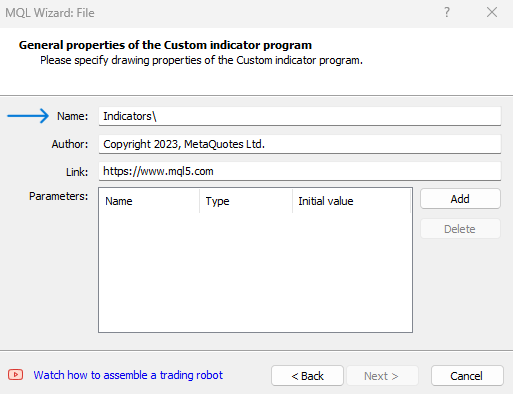Cancel the MQL Wizard
This screenshot has width=513, height=394.
(467, 376)
